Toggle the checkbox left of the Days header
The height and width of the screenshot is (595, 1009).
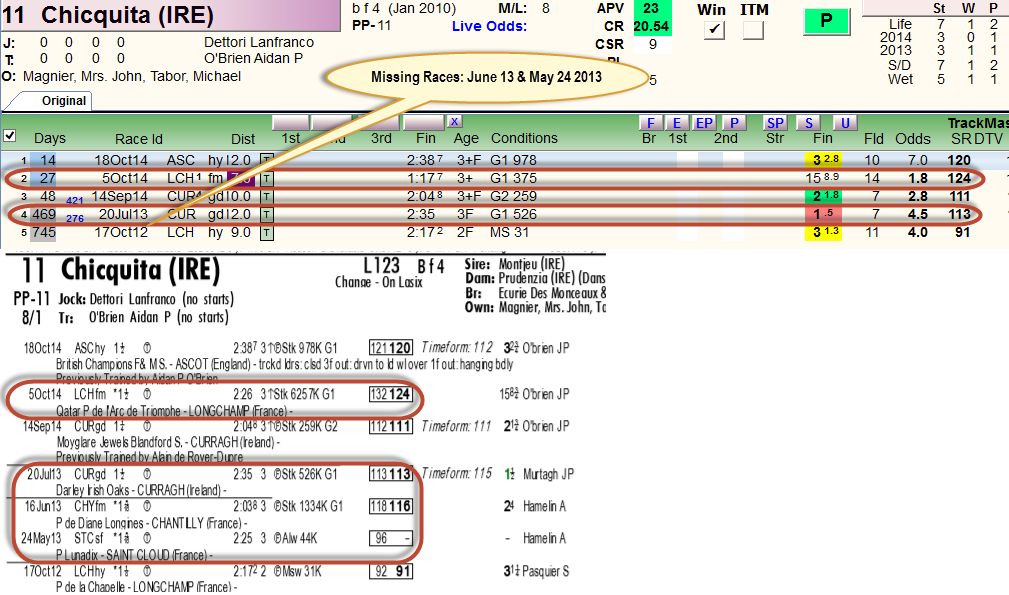(10, 136)
